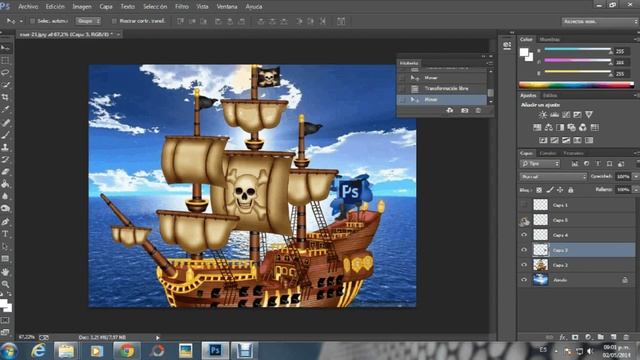
Task: Select the Zoom tool
Action: 5,284
